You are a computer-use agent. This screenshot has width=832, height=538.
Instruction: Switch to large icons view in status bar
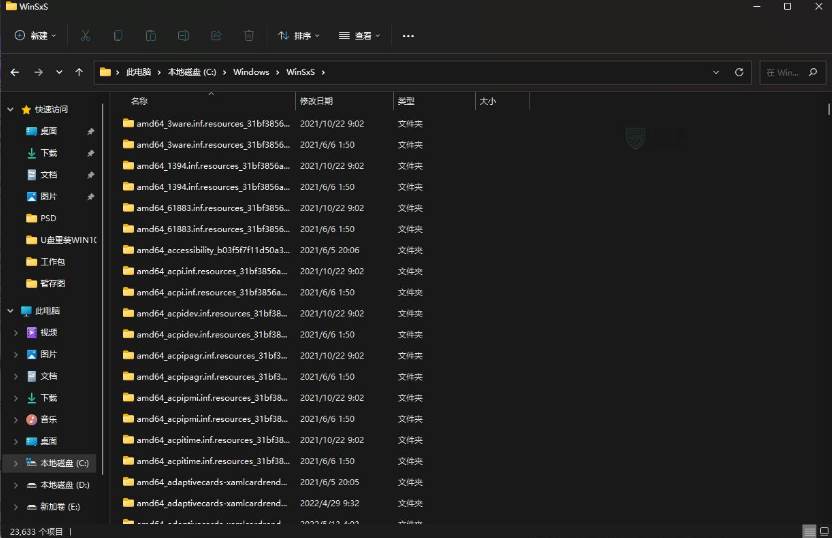coord(824,531)
